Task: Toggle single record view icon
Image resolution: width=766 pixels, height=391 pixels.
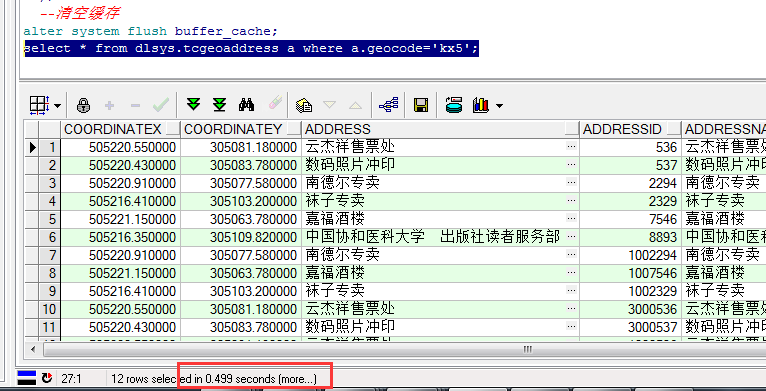Action: 389,104
